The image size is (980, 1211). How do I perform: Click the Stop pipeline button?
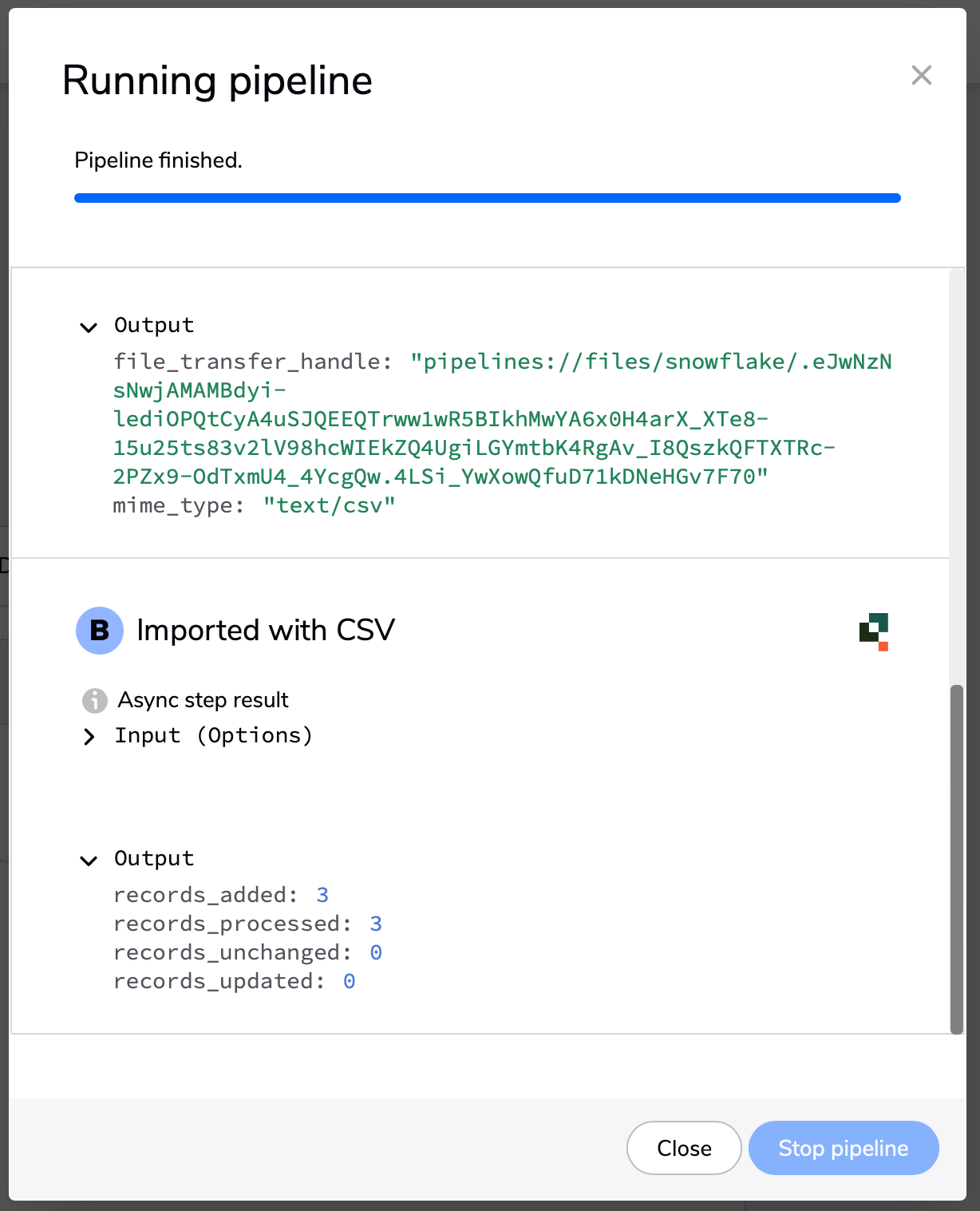tap(844, 1148)
